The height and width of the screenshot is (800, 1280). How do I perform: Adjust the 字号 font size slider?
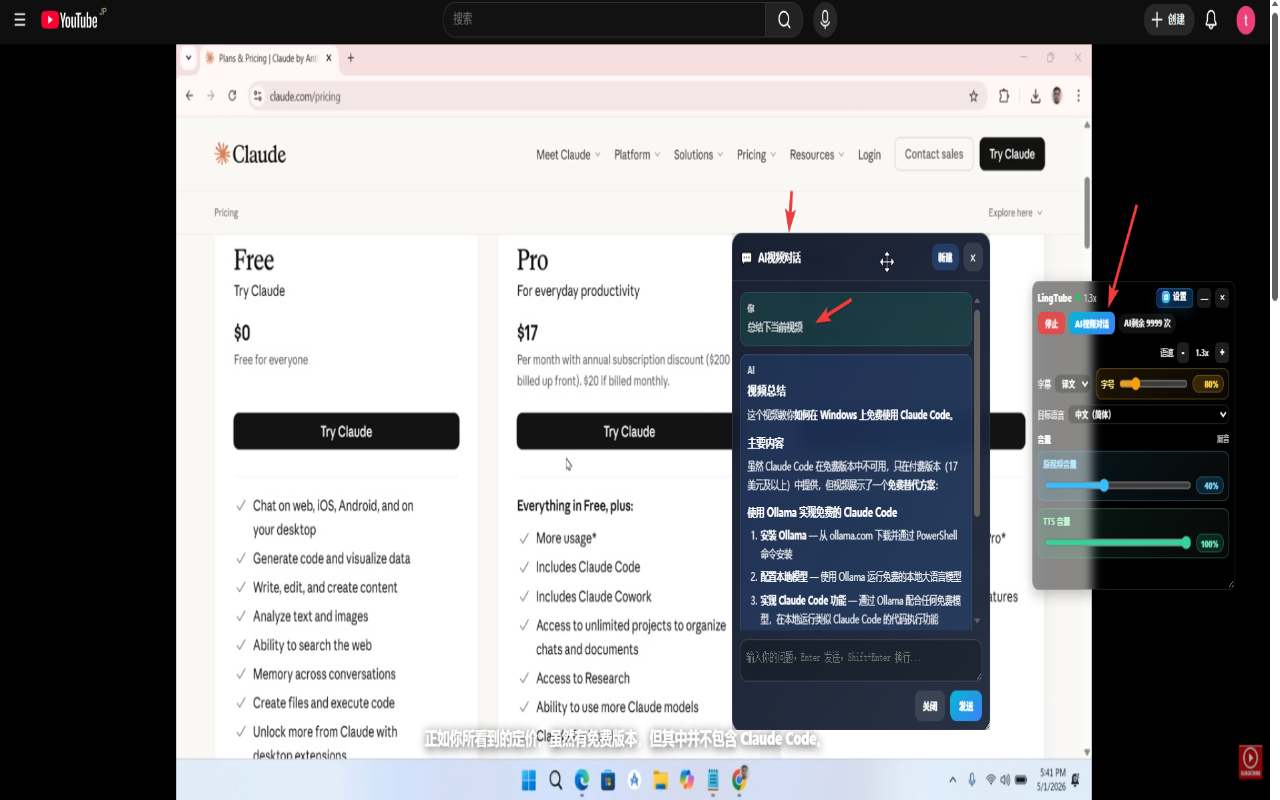tap(1153, 384)
